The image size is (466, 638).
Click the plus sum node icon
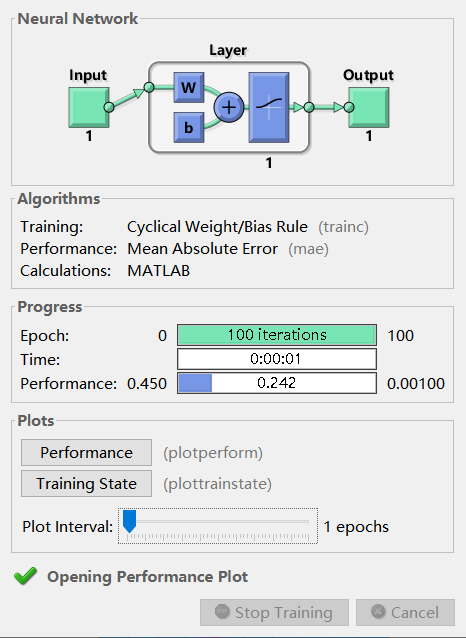coord(229,107)
